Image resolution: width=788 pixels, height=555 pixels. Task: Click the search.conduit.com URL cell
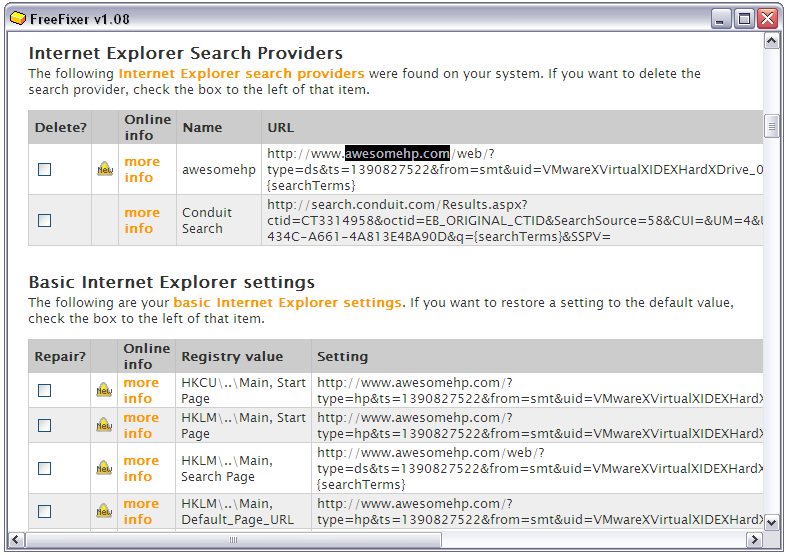[x=513, y=220]
